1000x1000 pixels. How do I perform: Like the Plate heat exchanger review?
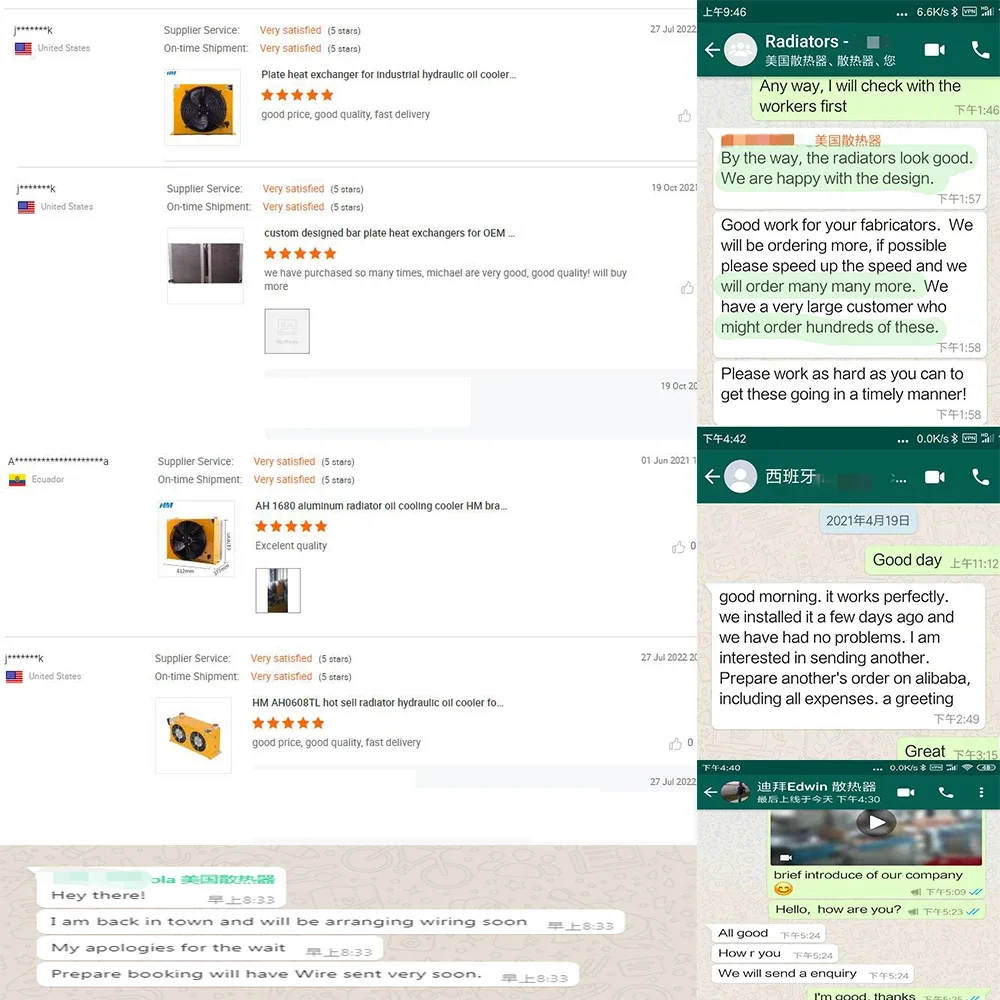click(684, 116)
